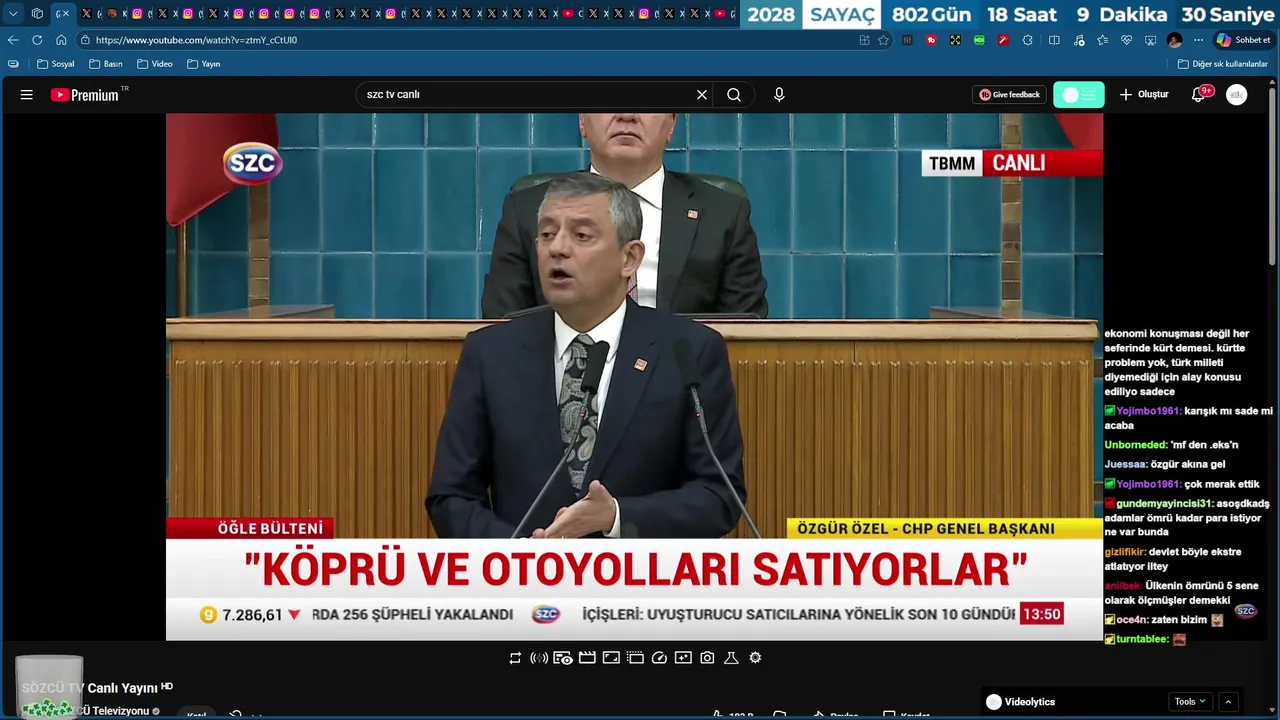The image size is (1280, 720).
Task: Open the video filters sparkle icon
Action: 683,658
